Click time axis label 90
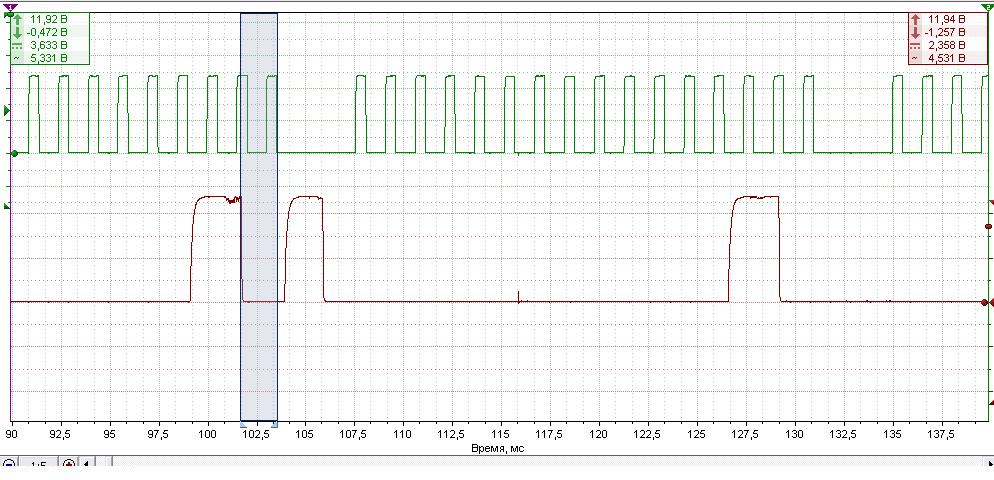Screen dimensions: 994x480 pyautogui.click(x=11, y=434)
